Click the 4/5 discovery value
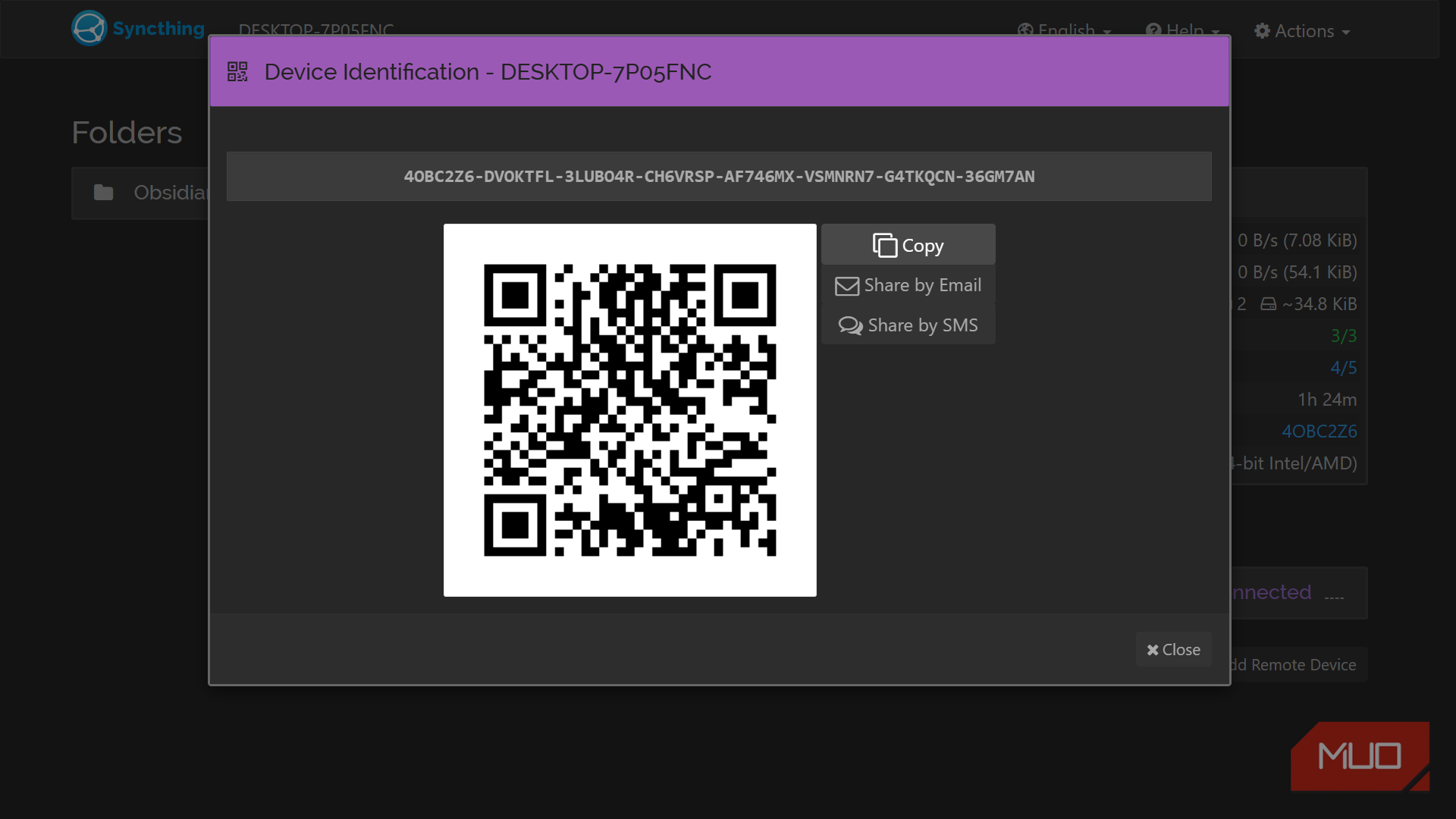 (x=1344, y=368)
